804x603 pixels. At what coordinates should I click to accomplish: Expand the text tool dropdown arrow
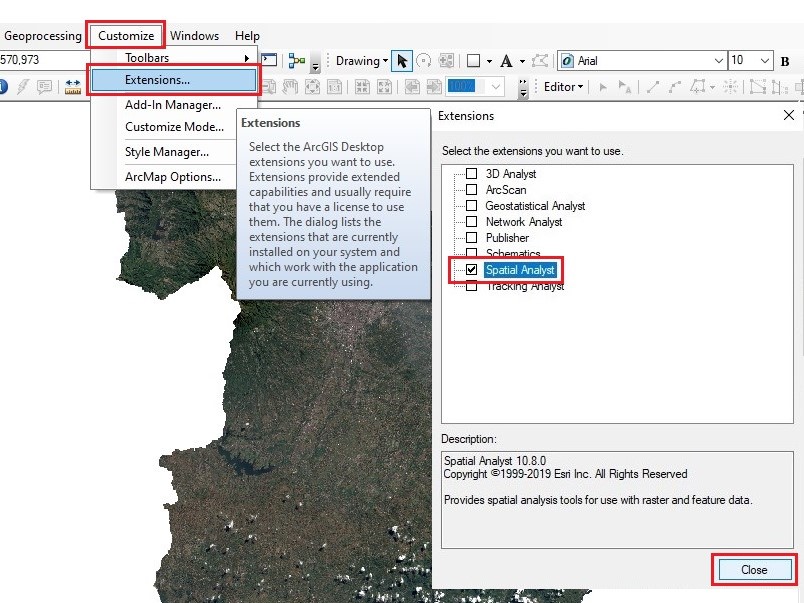point(522,62)
